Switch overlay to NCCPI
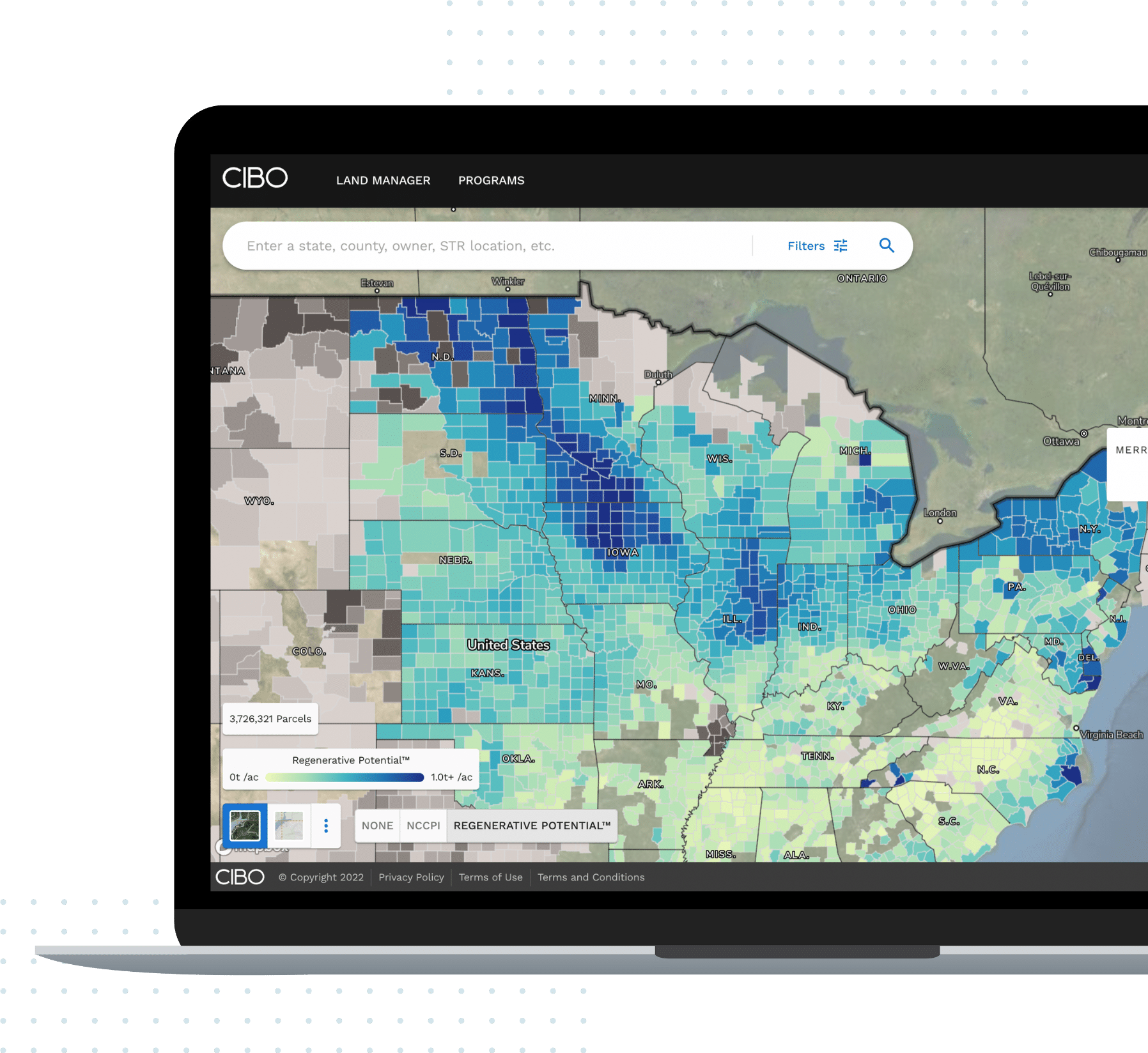1148x1053 pixels. click(x=423, y=826)
